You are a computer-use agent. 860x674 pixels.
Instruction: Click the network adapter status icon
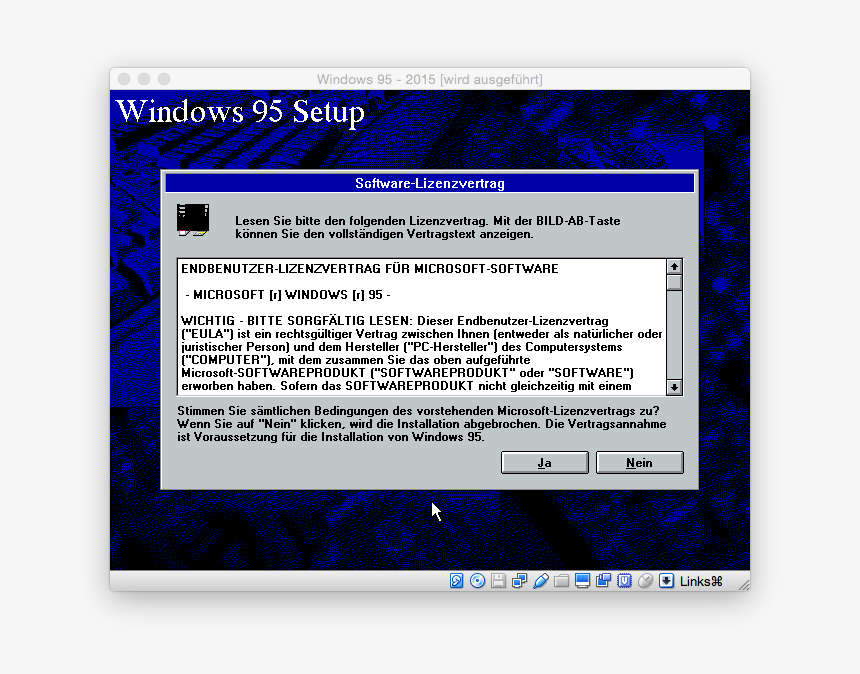pos(519,580)
